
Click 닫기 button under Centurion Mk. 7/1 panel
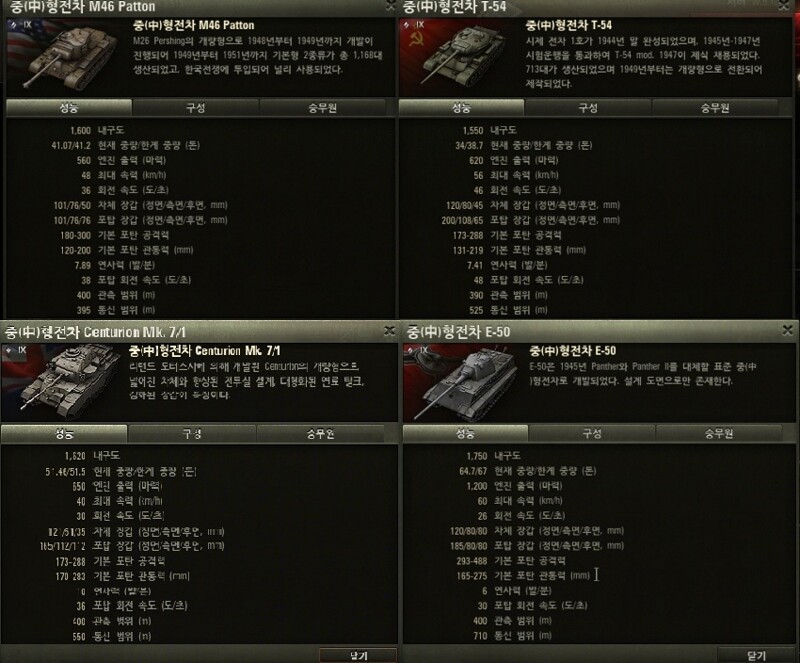pyautogui.click(x=358, y=655)
